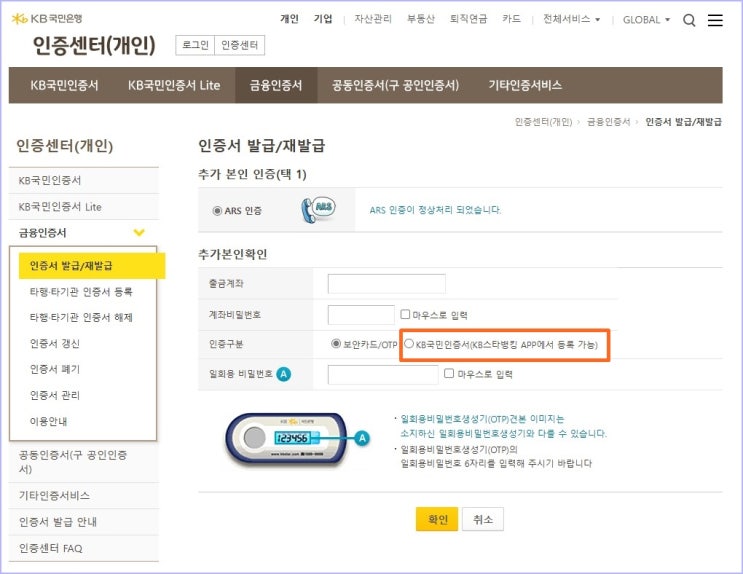This screenshot has width=743, height=574.
Task: Open the 부동산 top menu
Action: click(x=421, y=18)
